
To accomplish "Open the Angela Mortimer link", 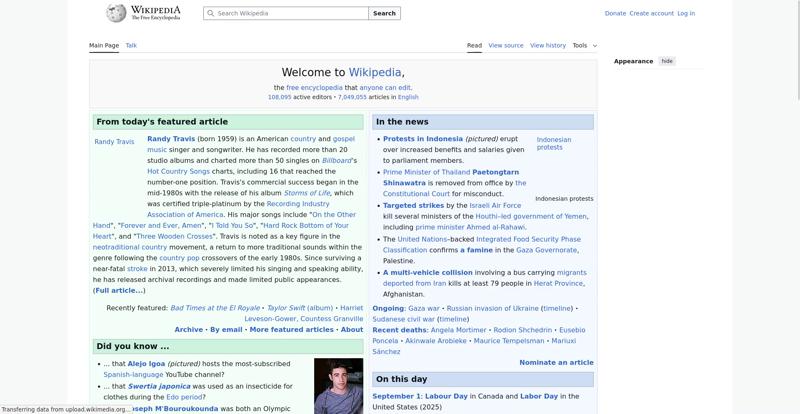I will point(458,330).
